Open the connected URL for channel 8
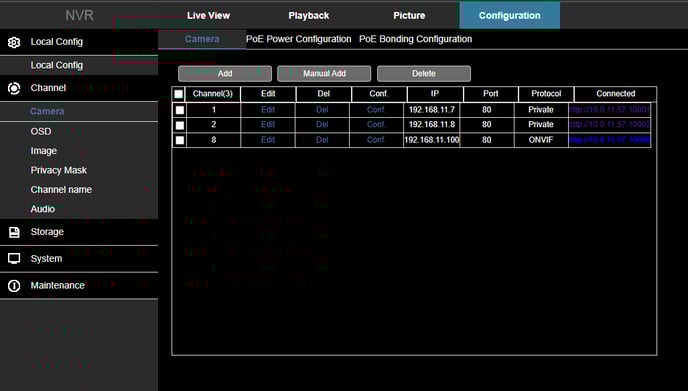The width and height of the screenshot is (688, 391). 609,140
